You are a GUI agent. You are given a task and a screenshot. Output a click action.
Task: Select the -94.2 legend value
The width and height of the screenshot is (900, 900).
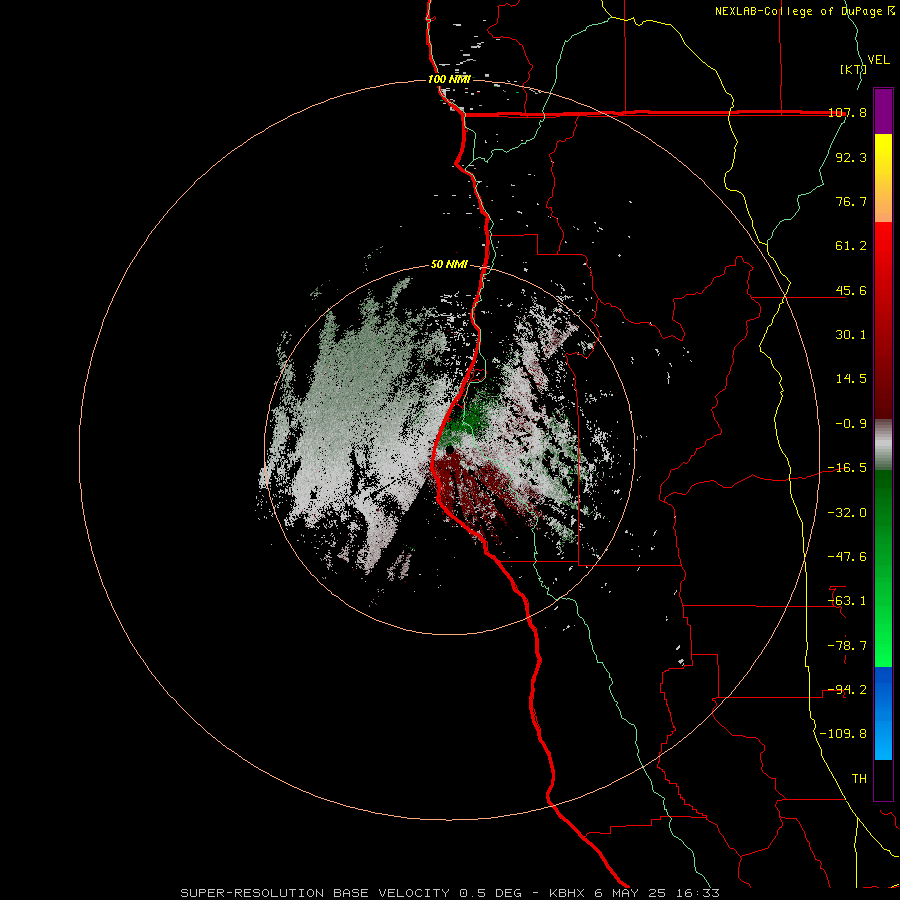pos(847,690)
